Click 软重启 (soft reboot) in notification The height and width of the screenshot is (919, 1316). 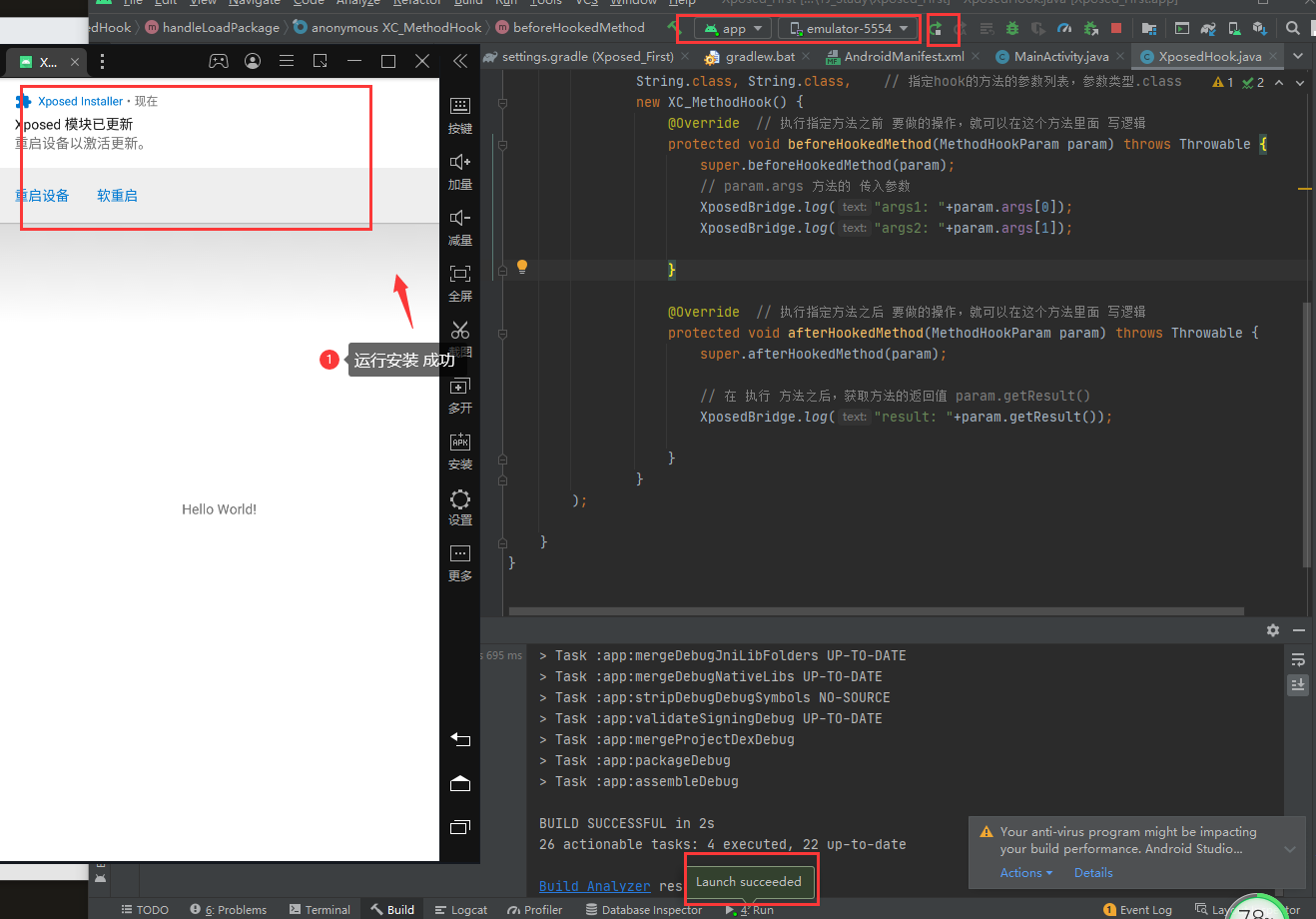[117, 196]
